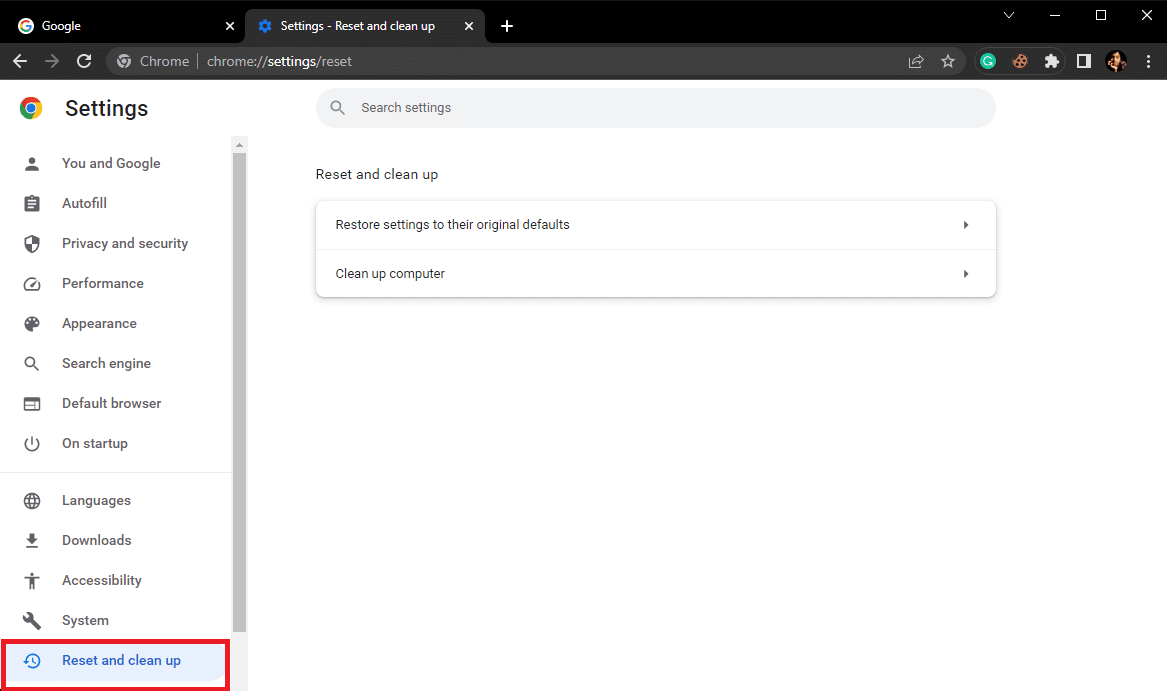Click the sidebar scrollbar up arrow
This screenshot has height=691, width=1167.
point(239,145)
